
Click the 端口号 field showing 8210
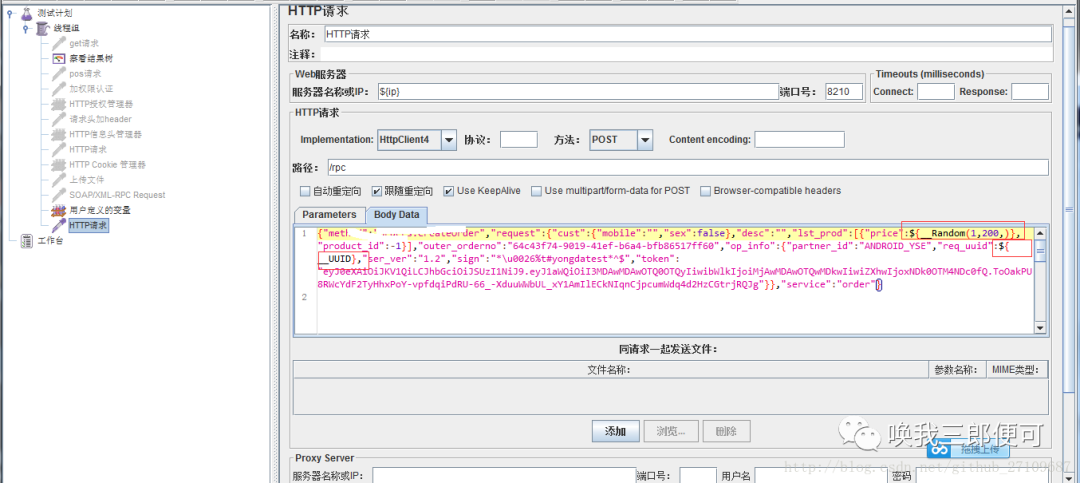pyautogui.click(x=843, y=92)
